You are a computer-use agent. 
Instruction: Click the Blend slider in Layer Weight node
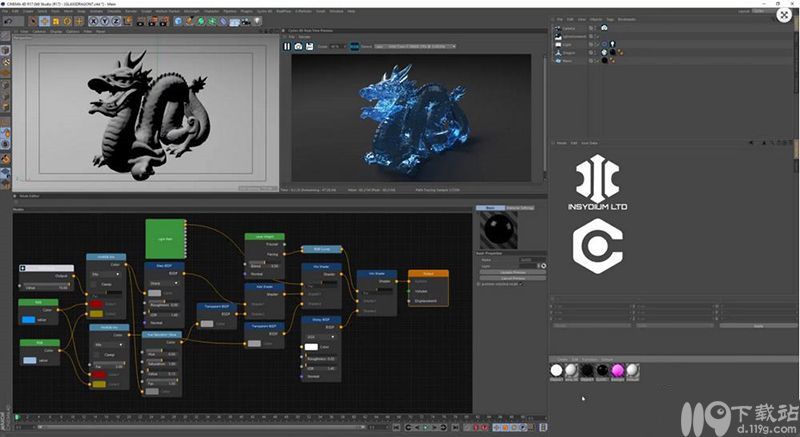click(x=265, y=266)
